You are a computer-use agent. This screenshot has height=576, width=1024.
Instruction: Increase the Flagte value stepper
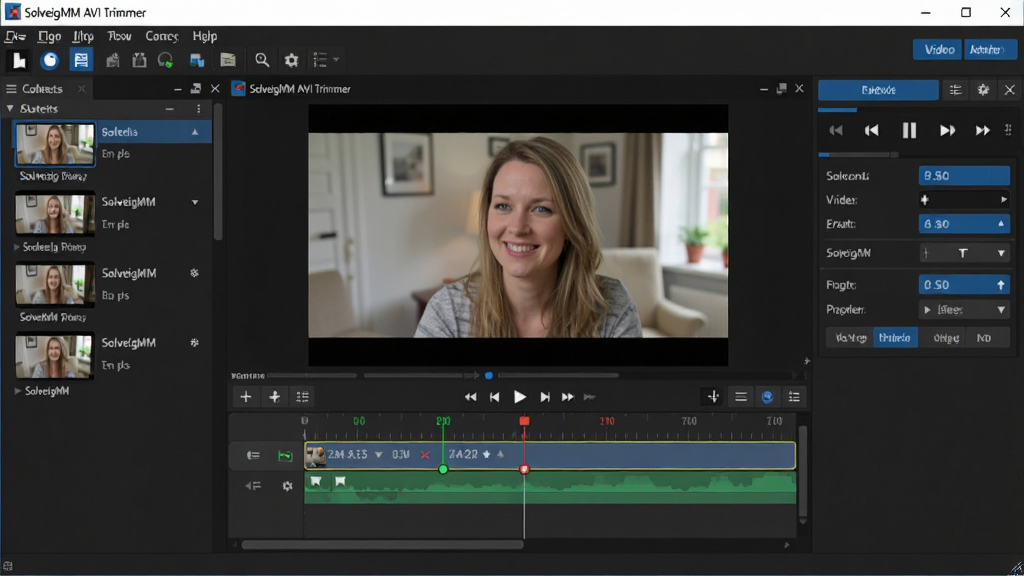pos(1000,285)
